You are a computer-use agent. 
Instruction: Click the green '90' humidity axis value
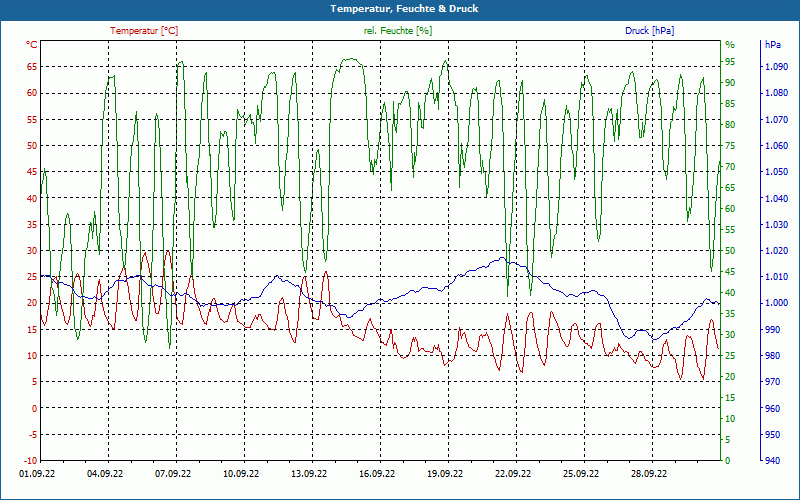click(x=731, y=83)
